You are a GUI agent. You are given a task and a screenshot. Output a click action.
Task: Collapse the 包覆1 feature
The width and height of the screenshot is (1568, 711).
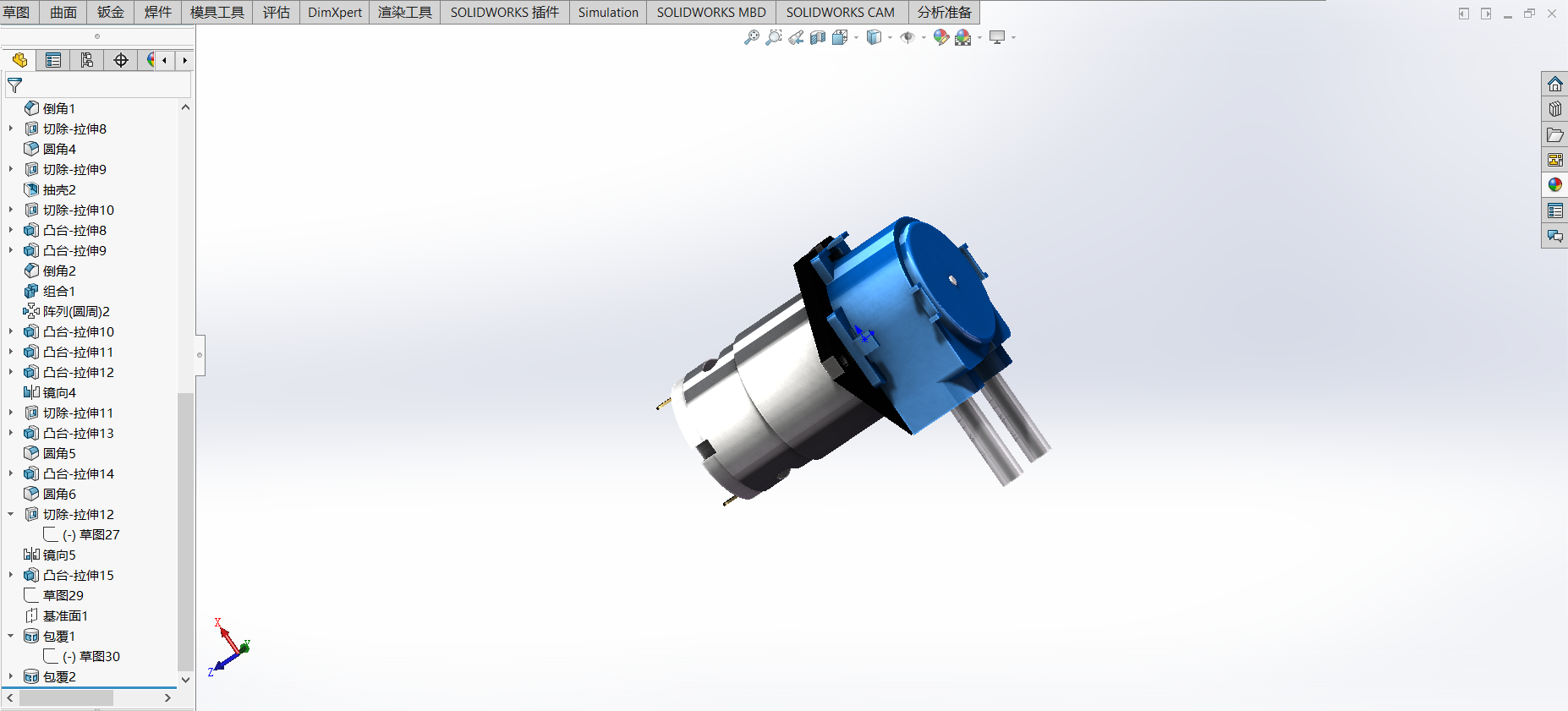point(10,636)
